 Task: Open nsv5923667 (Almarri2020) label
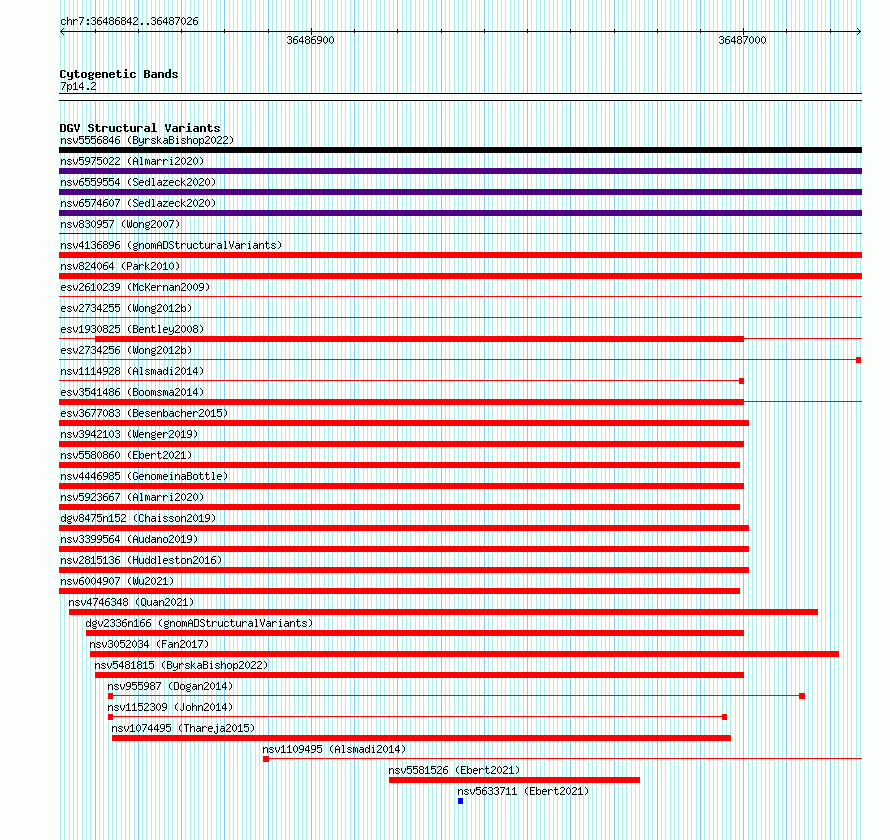[x=132, y=497]
